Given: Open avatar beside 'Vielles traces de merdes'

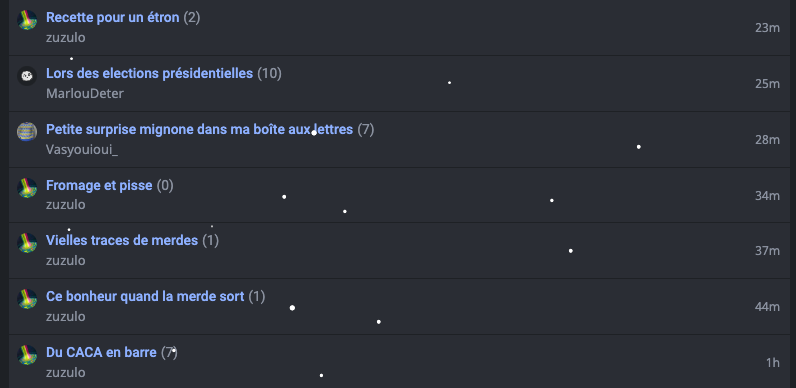Looking at the screenshot, I should coord(27,243).
